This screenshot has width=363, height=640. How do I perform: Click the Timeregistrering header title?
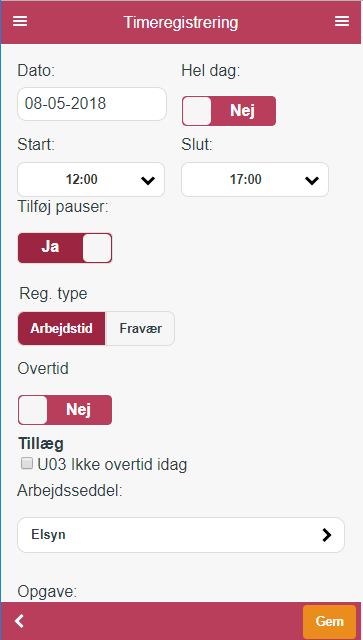[181, 22]
